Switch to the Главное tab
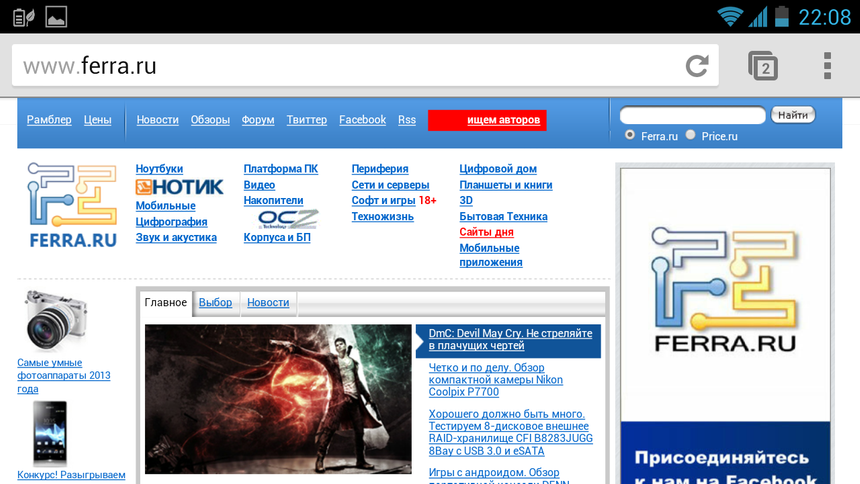860x484 pixels. pos(166,302)
